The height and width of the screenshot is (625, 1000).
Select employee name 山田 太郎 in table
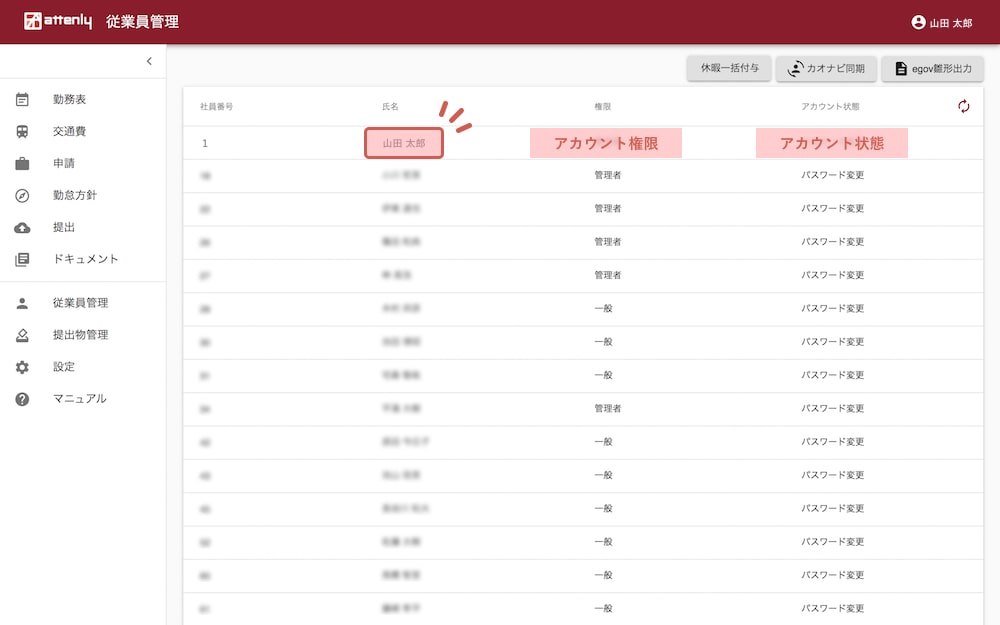pyautogui.click(x=404, y=143)
